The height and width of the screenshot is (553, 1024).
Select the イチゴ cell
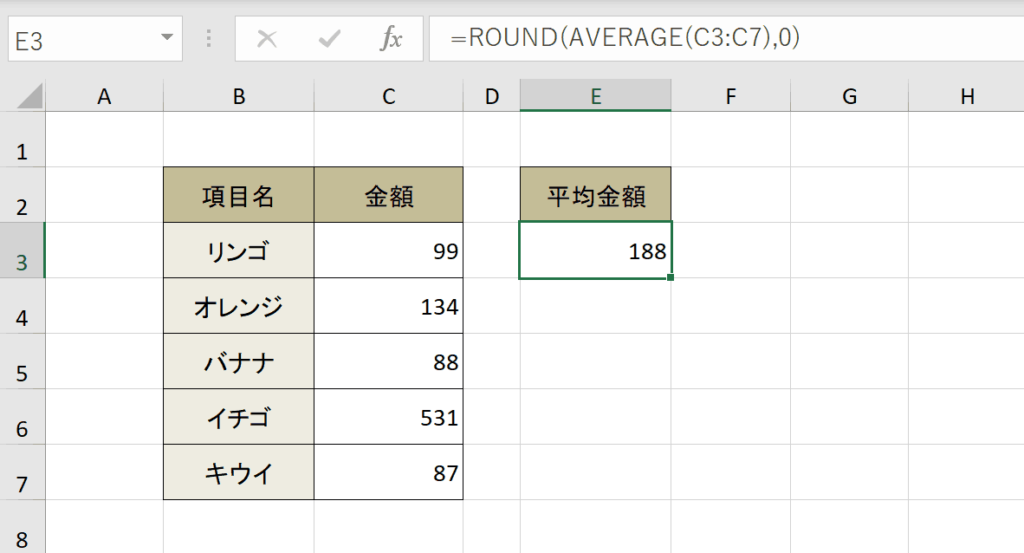(238, 417)
